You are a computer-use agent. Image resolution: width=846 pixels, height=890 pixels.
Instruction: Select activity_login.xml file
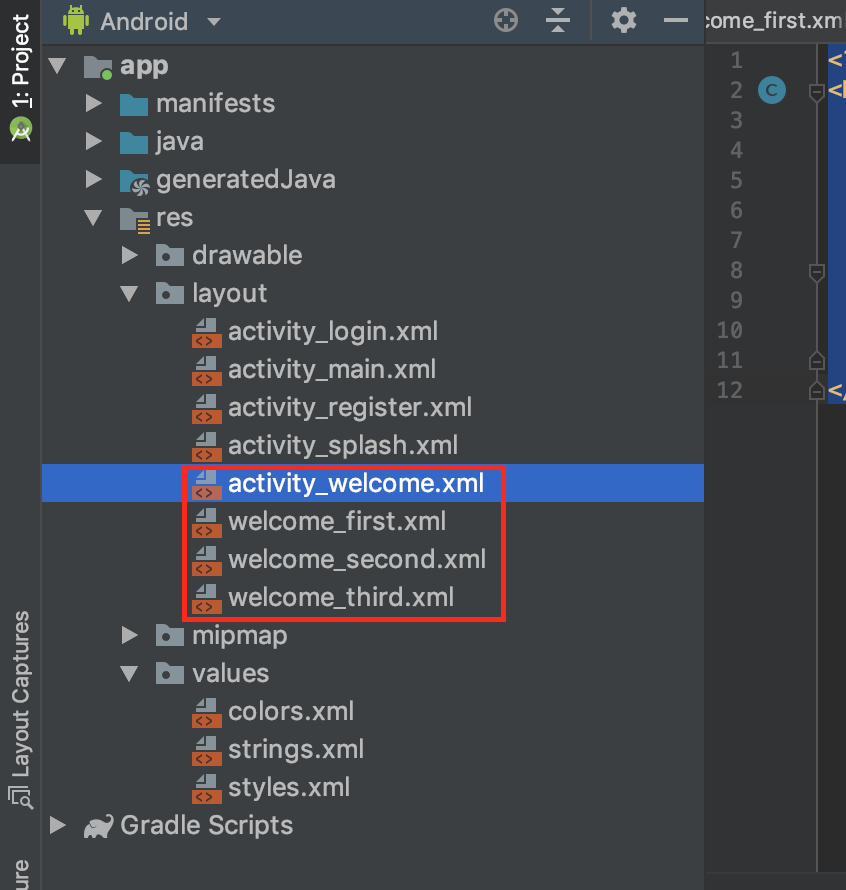332,331
